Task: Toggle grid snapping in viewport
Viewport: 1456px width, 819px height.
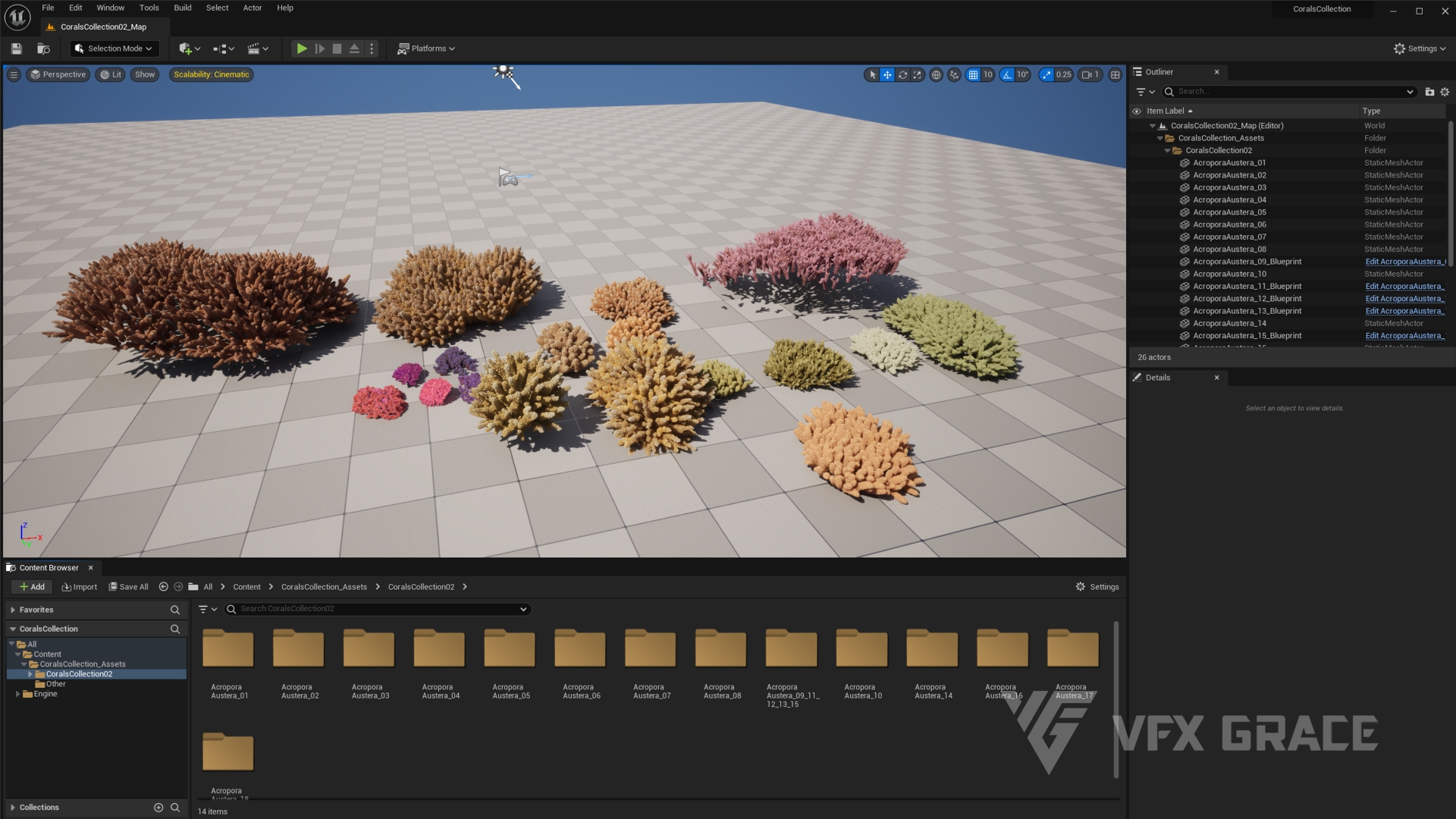Action: 973,74
